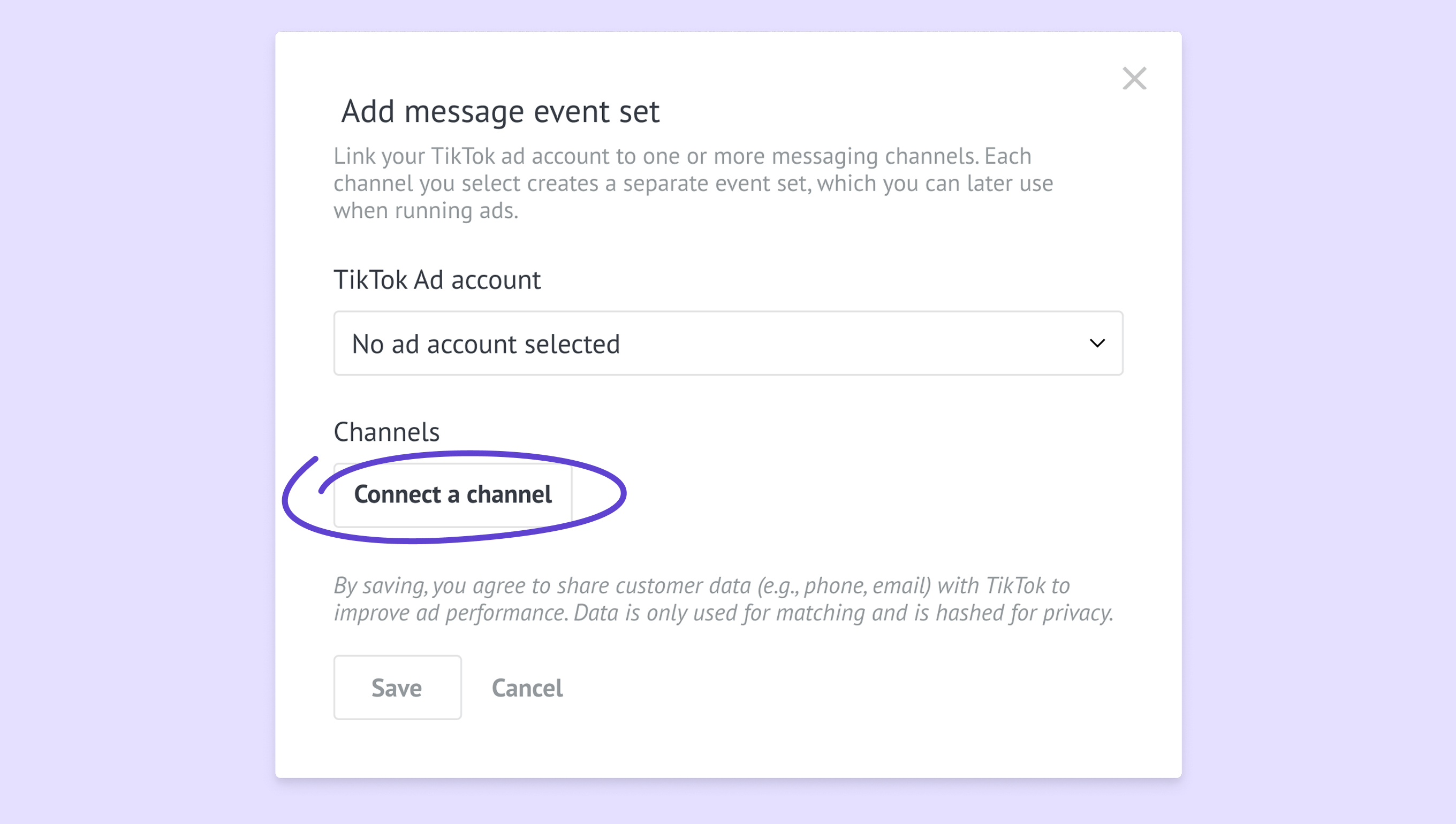Viewport: 1456px width, 824px height.
Task: Open the TikTok Ad account dropdown
Action: (x=727, y=343)
